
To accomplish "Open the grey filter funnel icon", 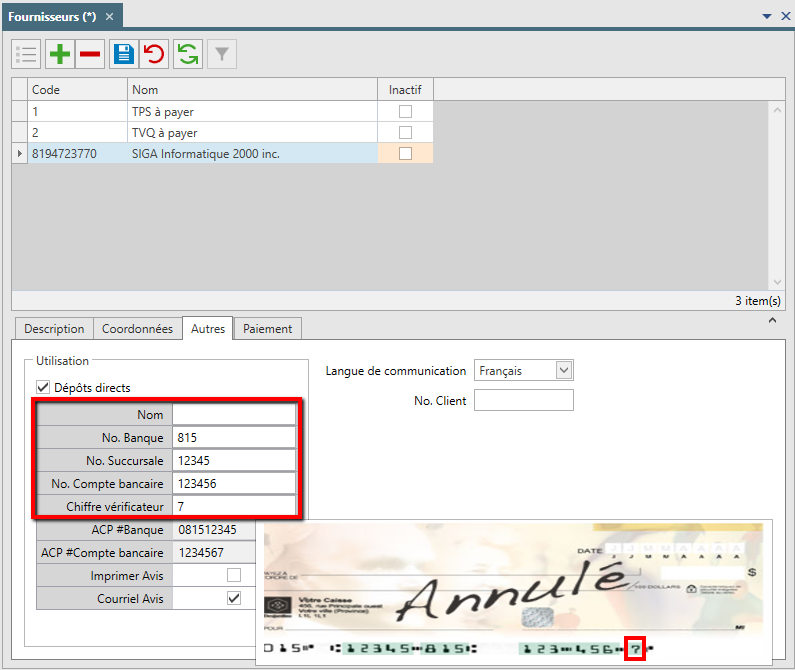I will 222,54.
